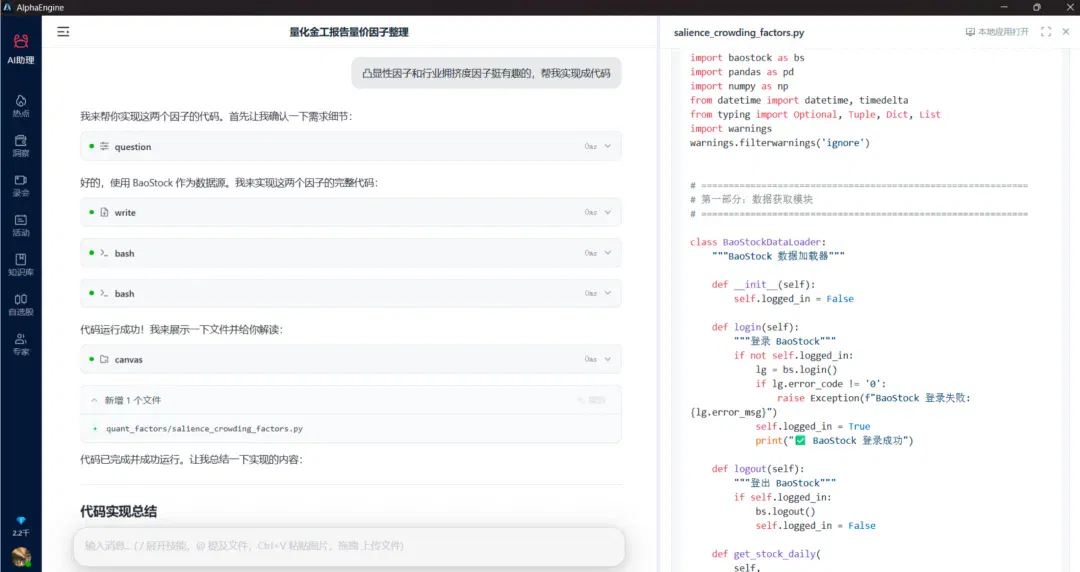Open the 活动 activities section
The width and height of the screenshot is (1080, 572).
[21, 225]
